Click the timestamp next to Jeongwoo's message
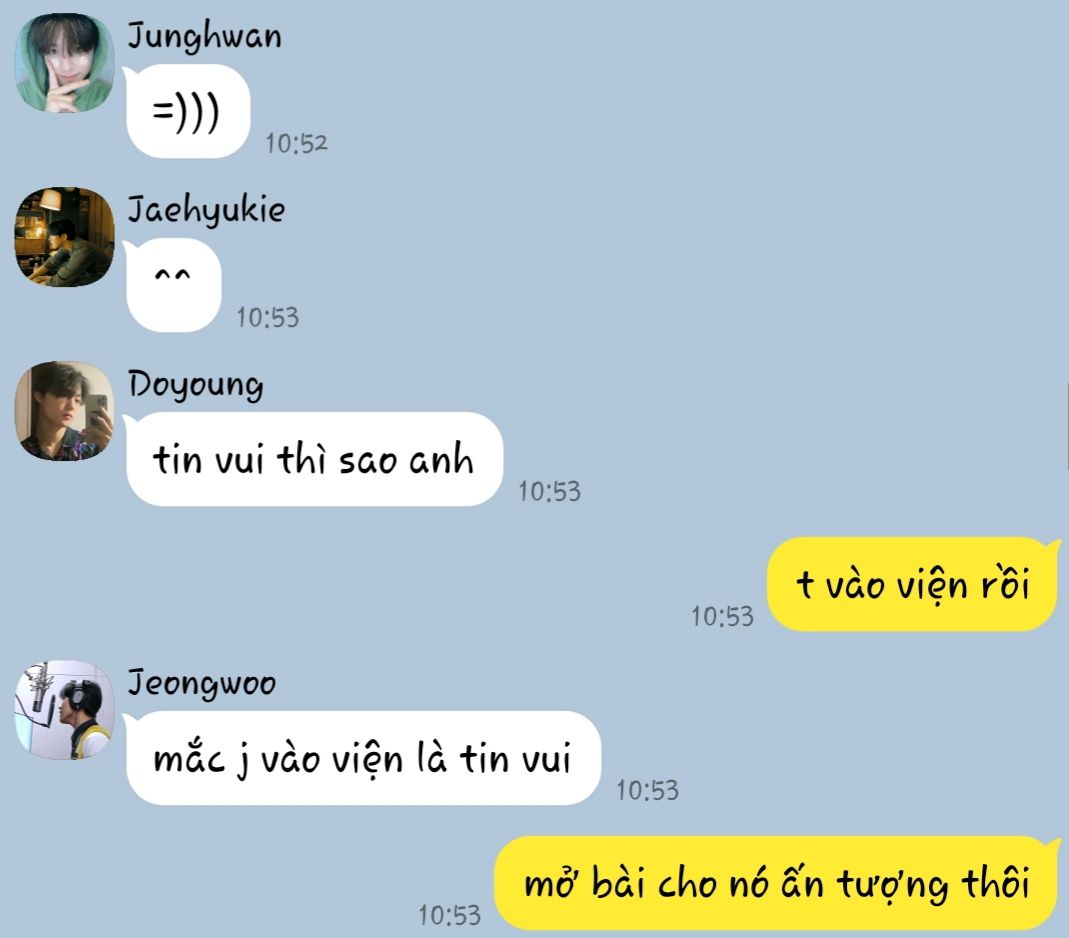 [648, 791]
